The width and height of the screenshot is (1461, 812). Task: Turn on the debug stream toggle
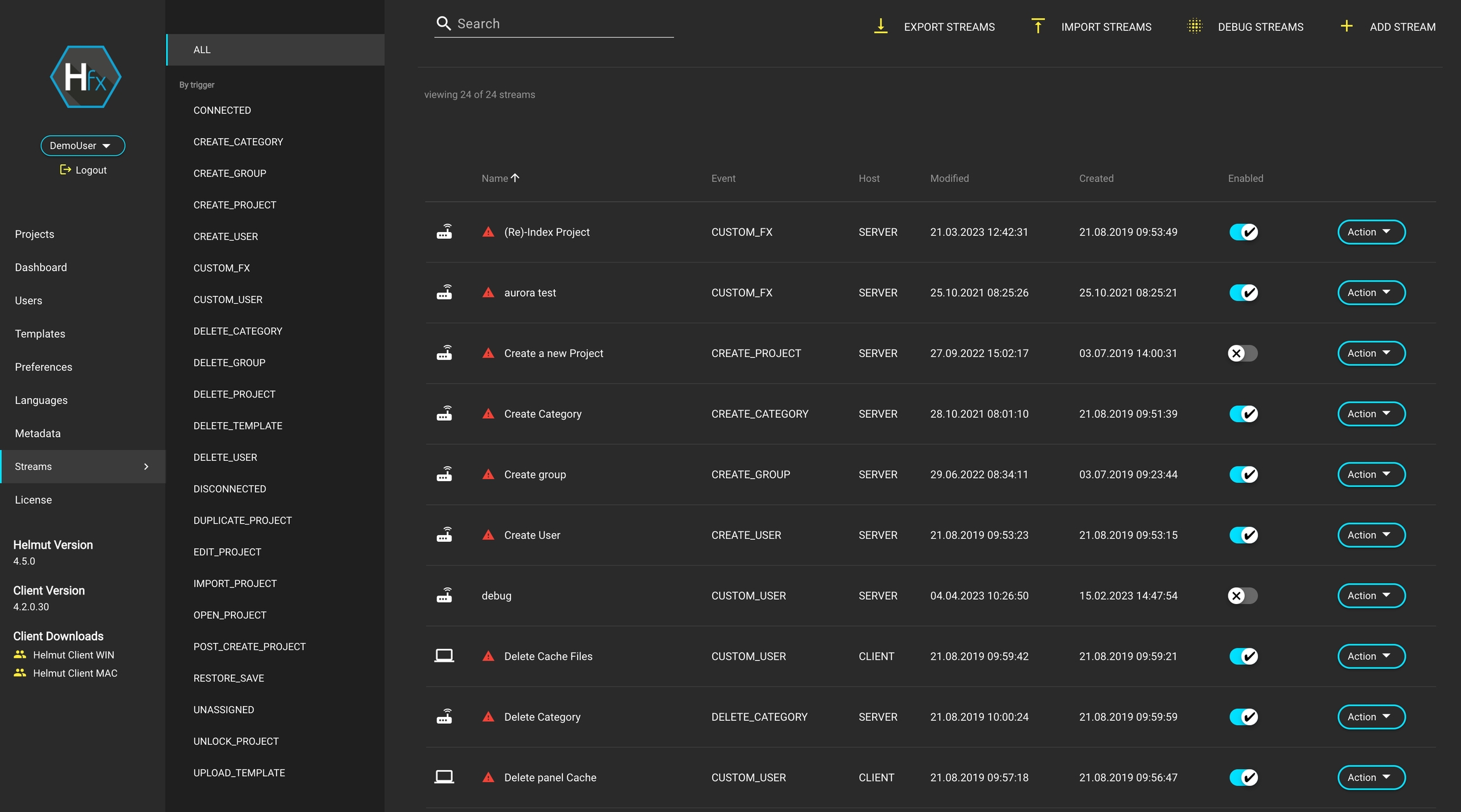[1242, 596]
